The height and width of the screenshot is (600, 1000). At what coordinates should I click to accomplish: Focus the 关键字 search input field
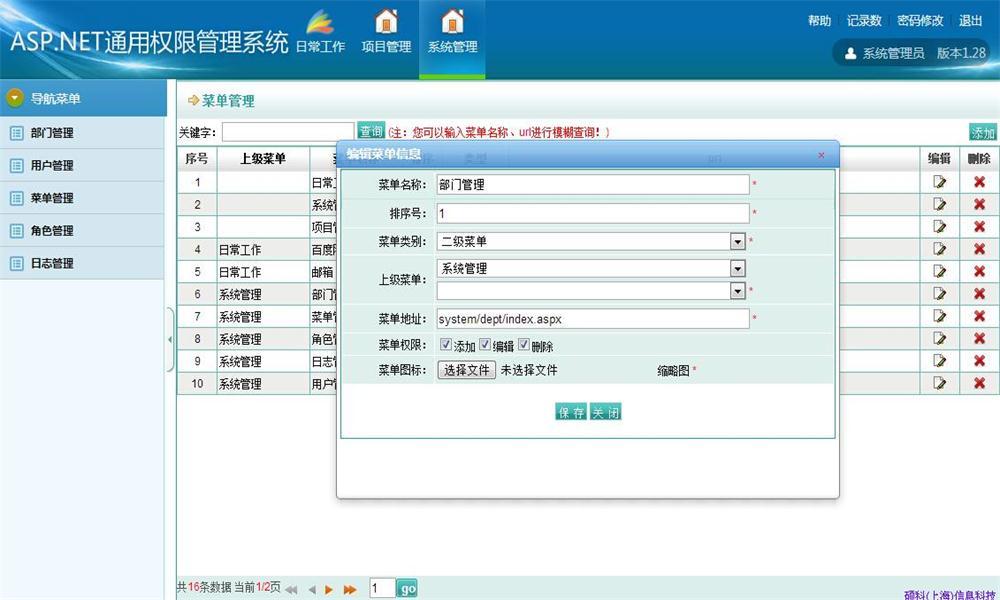[x=288, y=132]
